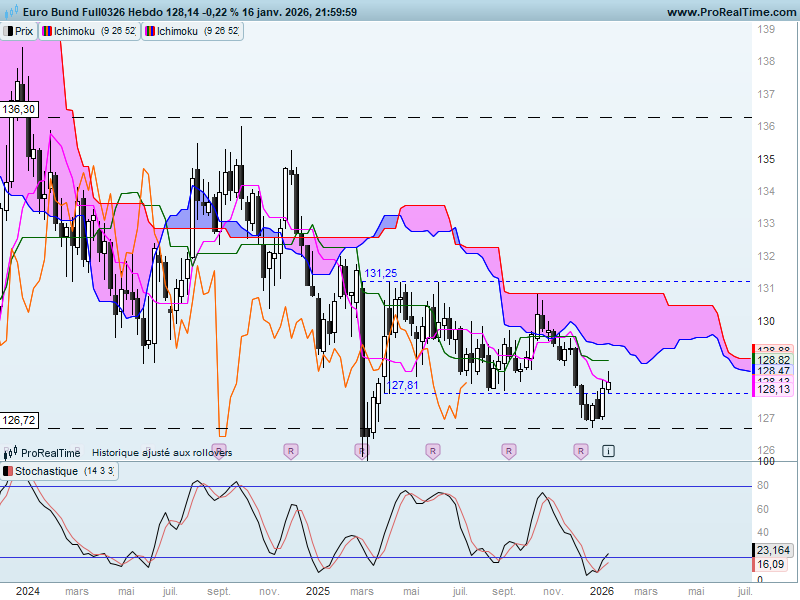Click the second Ichimoku indicator color icon
The height and width of the screenshot is (600, 800).
coord(150,31)
